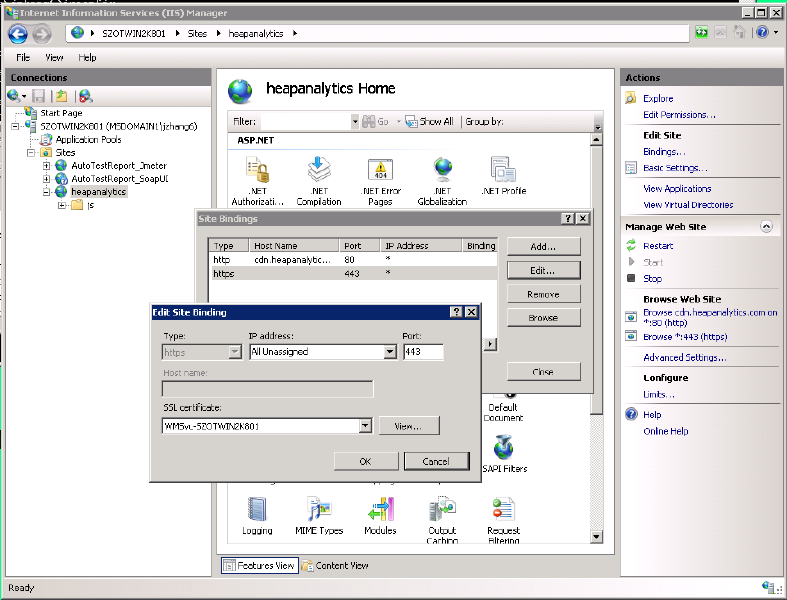Click Remove in Site Bindings

point(544,294)
